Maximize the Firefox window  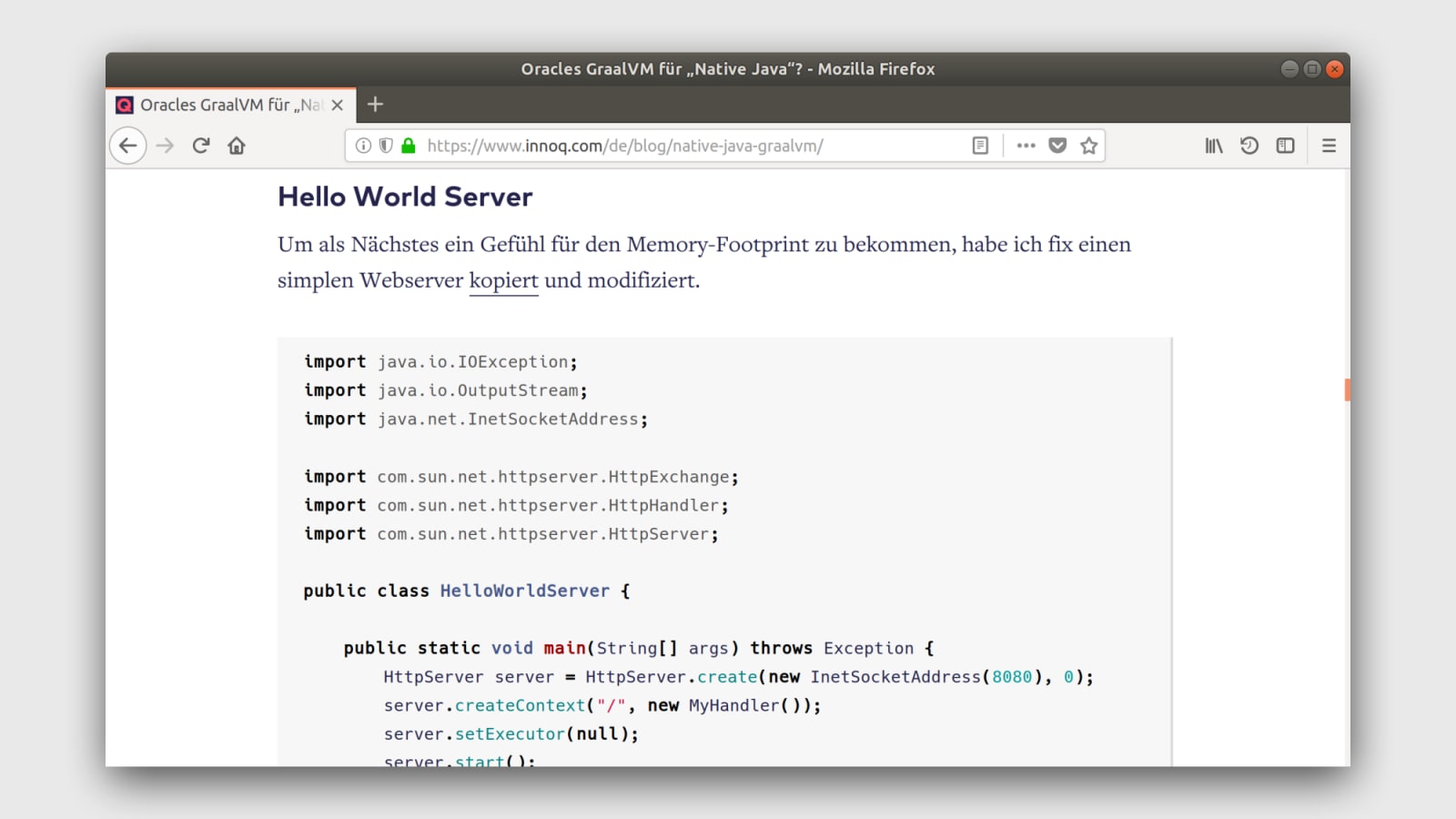1312,69
